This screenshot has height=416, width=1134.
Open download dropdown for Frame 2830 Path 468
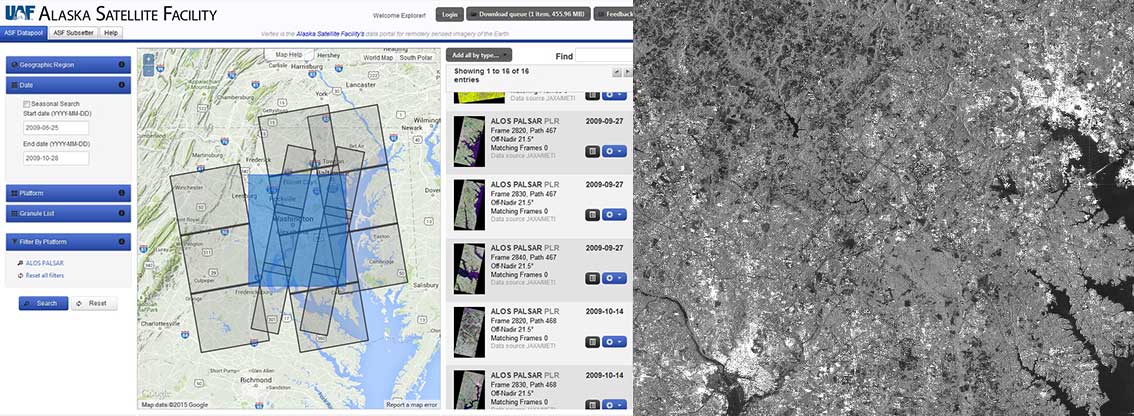(x=614, y=404)
